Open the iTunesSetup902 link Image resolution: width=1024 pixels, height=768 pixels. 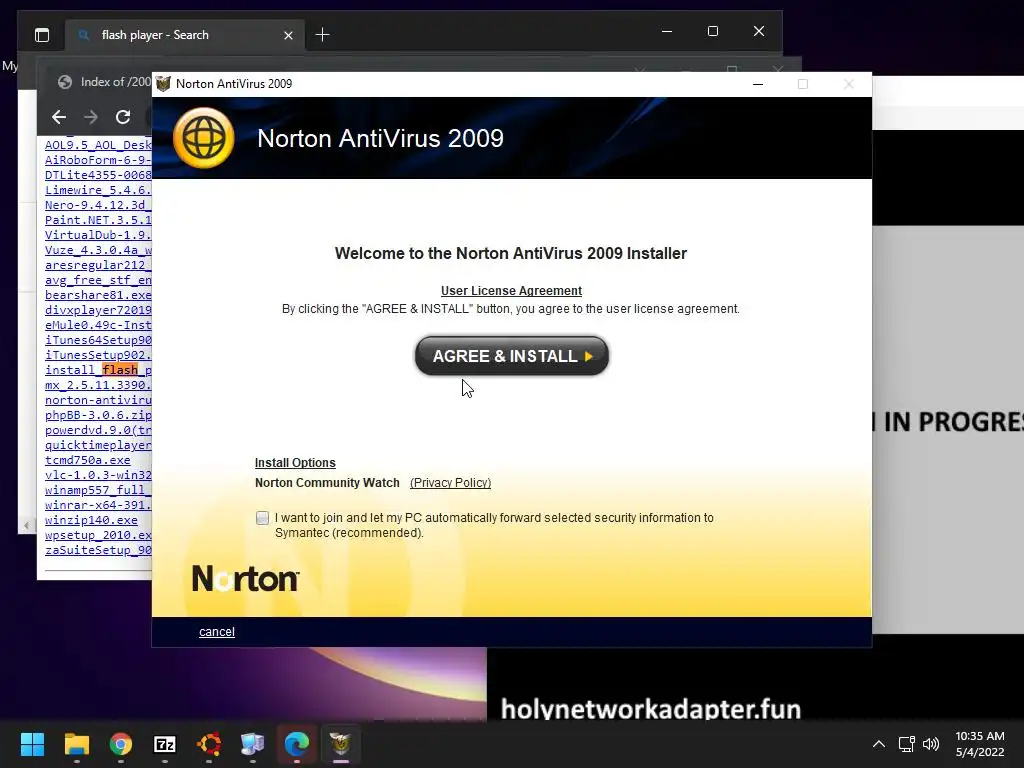point(98,355)
